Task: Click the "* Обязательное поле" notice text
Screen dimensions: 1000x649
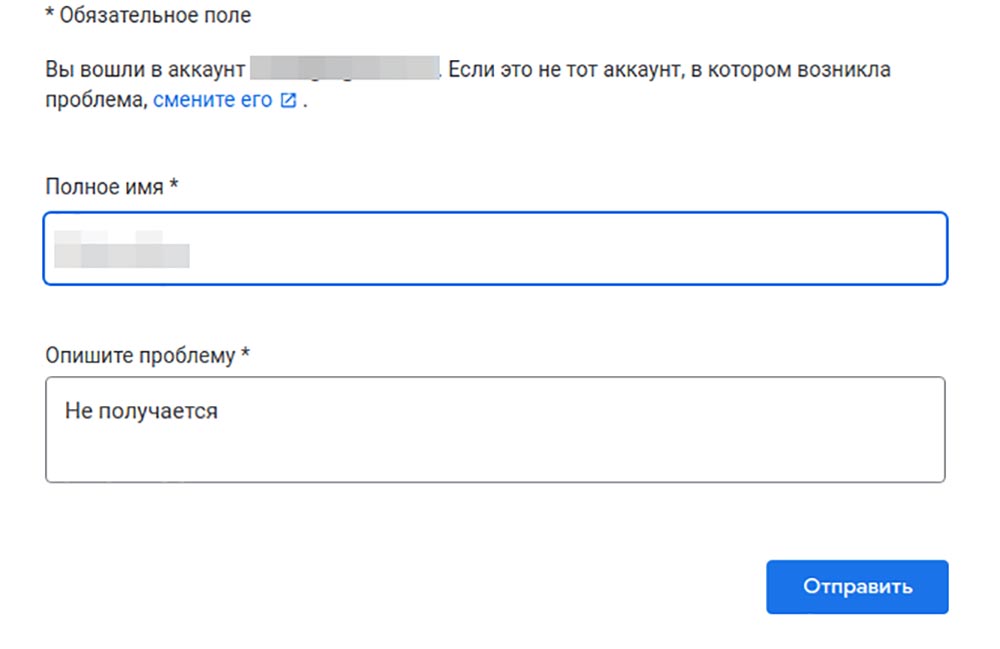Action: click(x=148, y=16)
